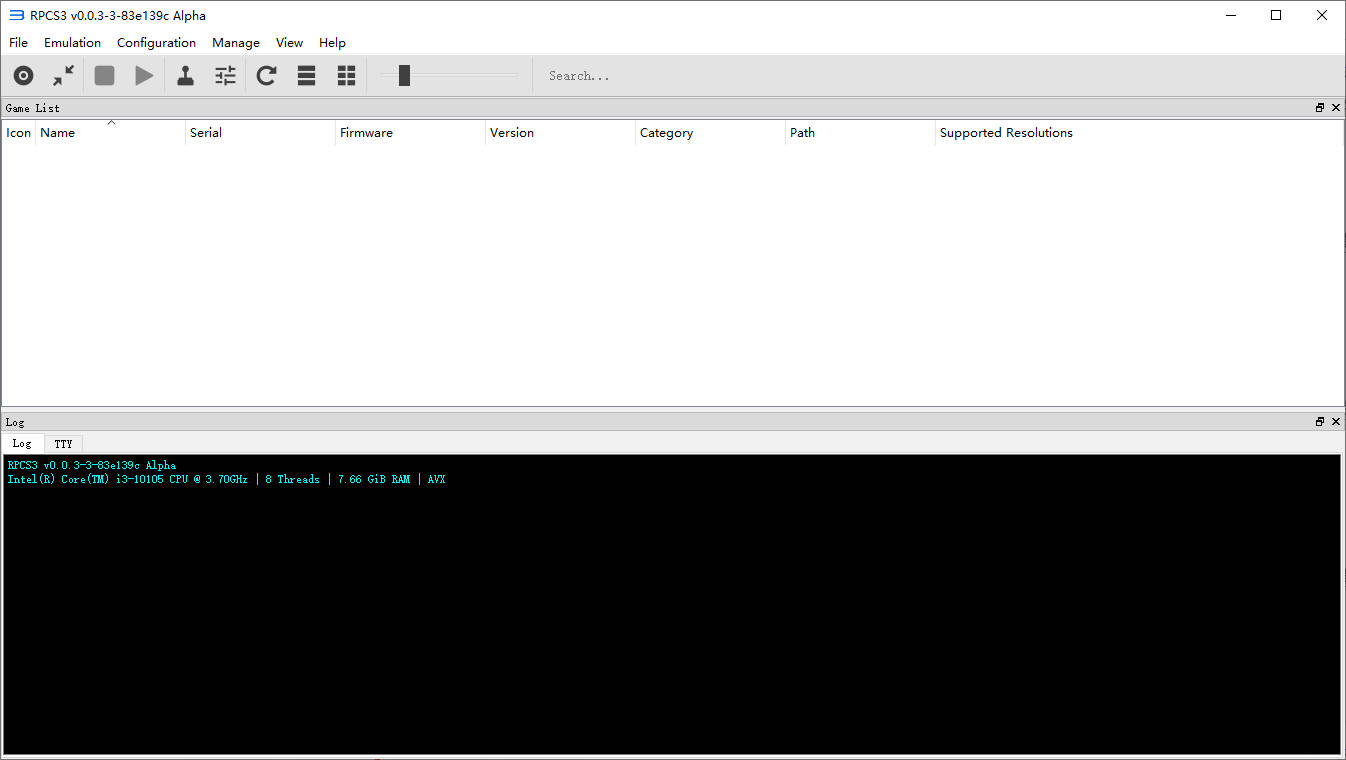Minimize the RPCS3 window
The width and height of the screenshot is (1346, 760).
[x=1230, y=15]
